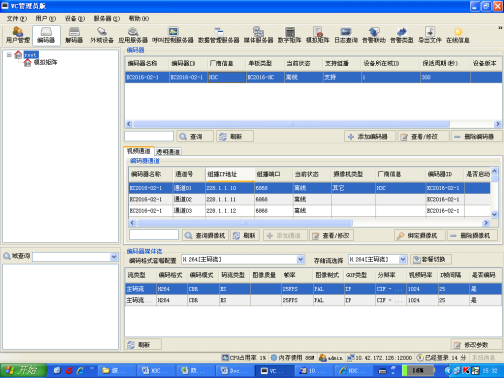Click the 分辨率 column header
This screenshot has width=504, height=378.
pyautogui.click(x=391, y=275)
